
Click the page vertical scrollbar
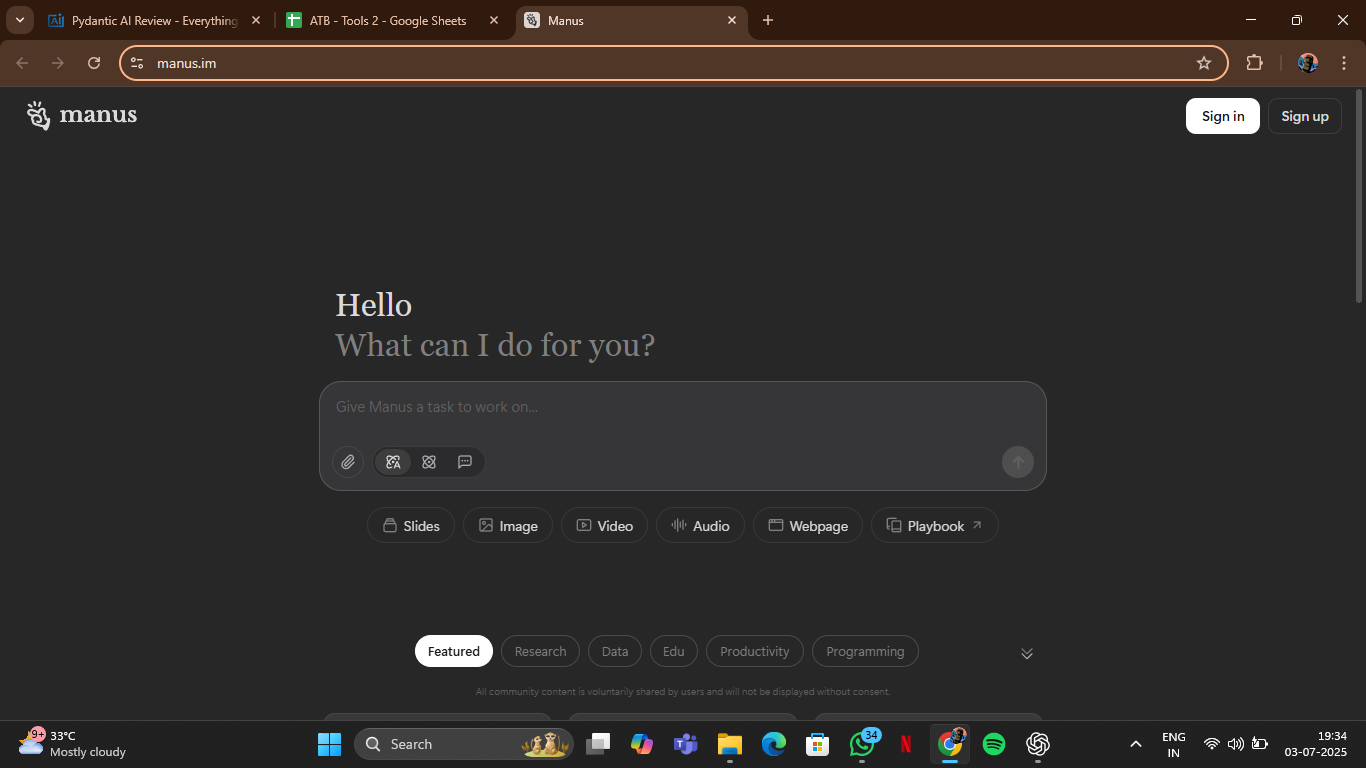tap(1359, 196)
